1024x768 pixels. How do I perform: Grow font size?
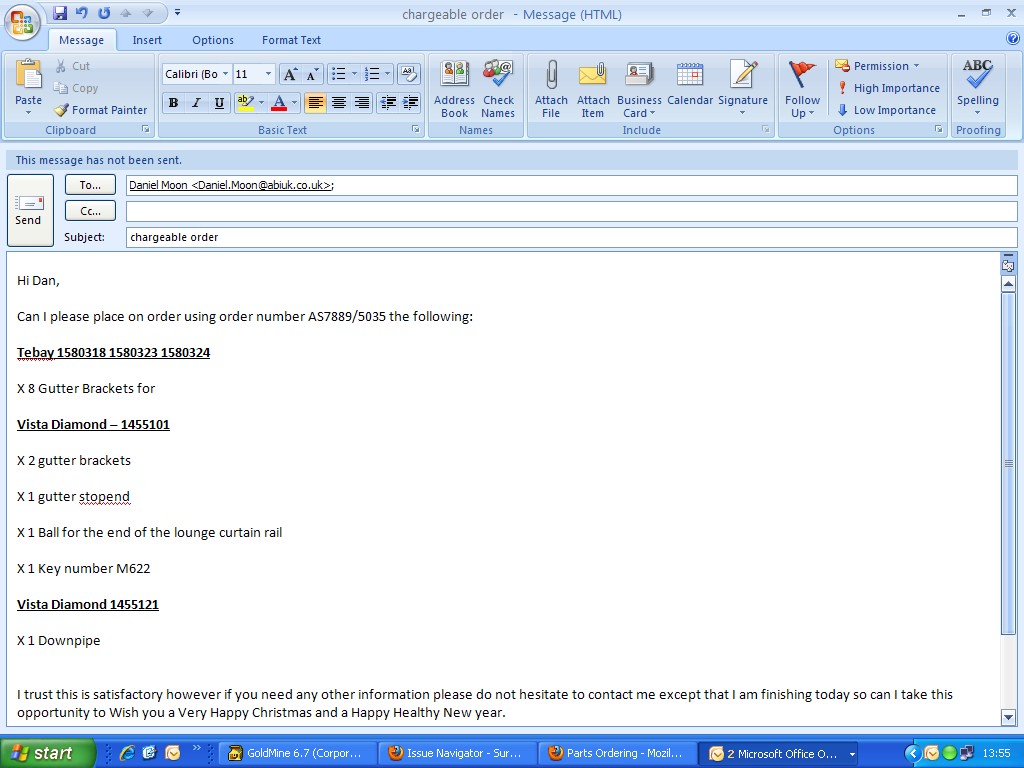point(290,74)
